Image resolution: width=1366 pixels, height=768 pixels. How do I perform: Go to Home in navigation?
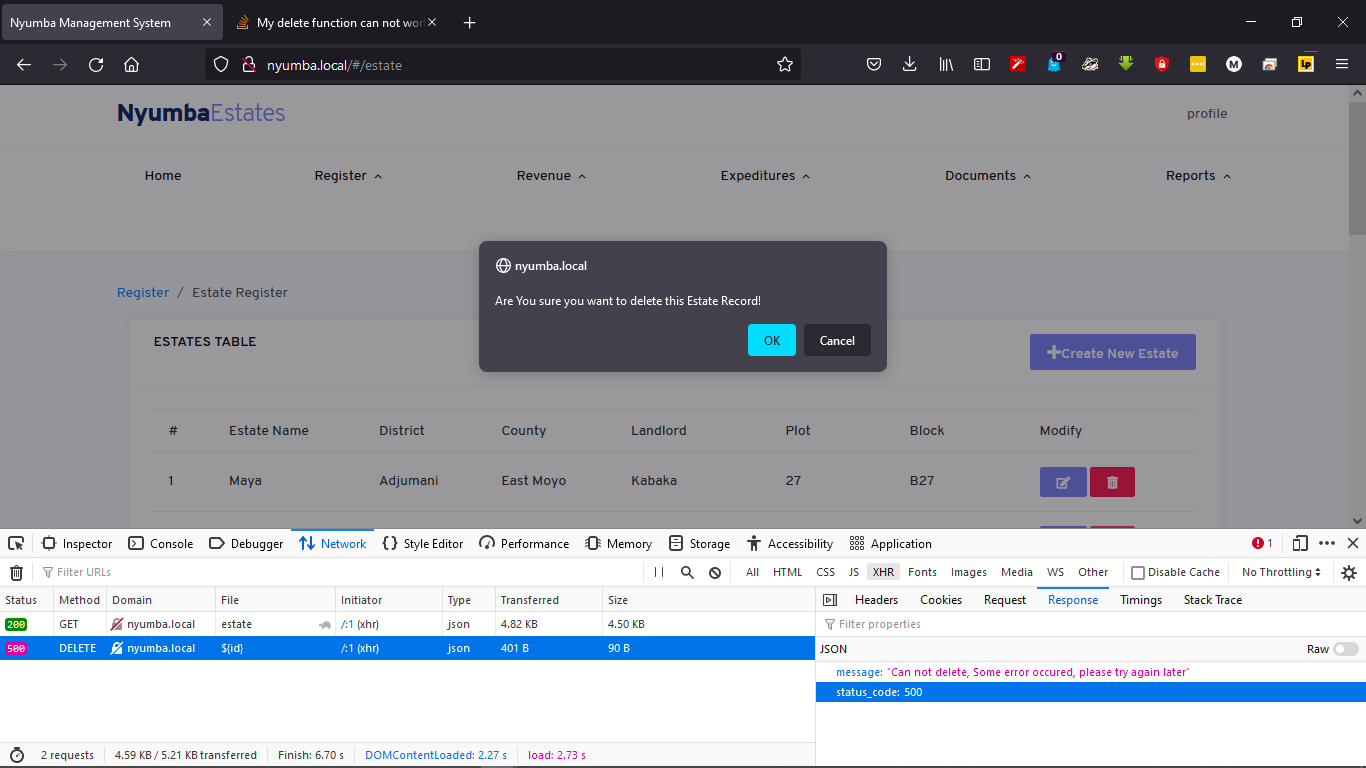click(163, 175)
